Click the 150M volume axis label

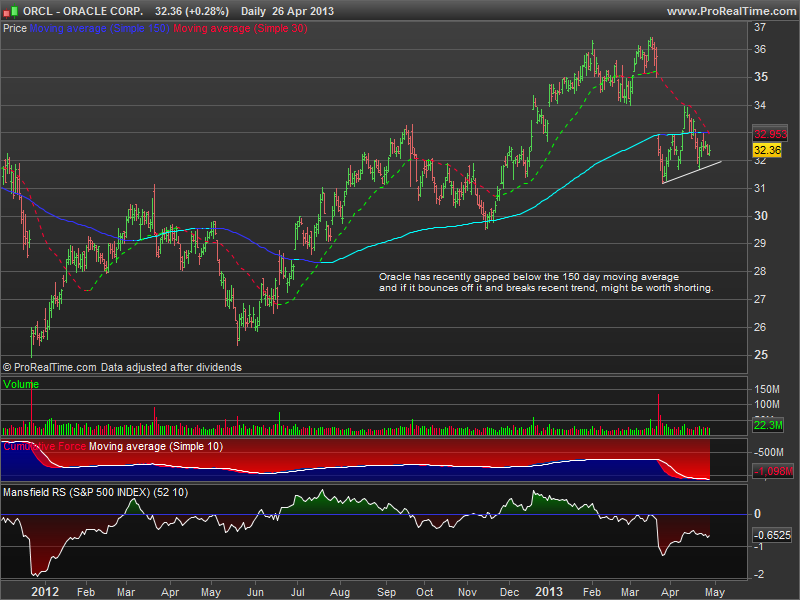point(767,389)
